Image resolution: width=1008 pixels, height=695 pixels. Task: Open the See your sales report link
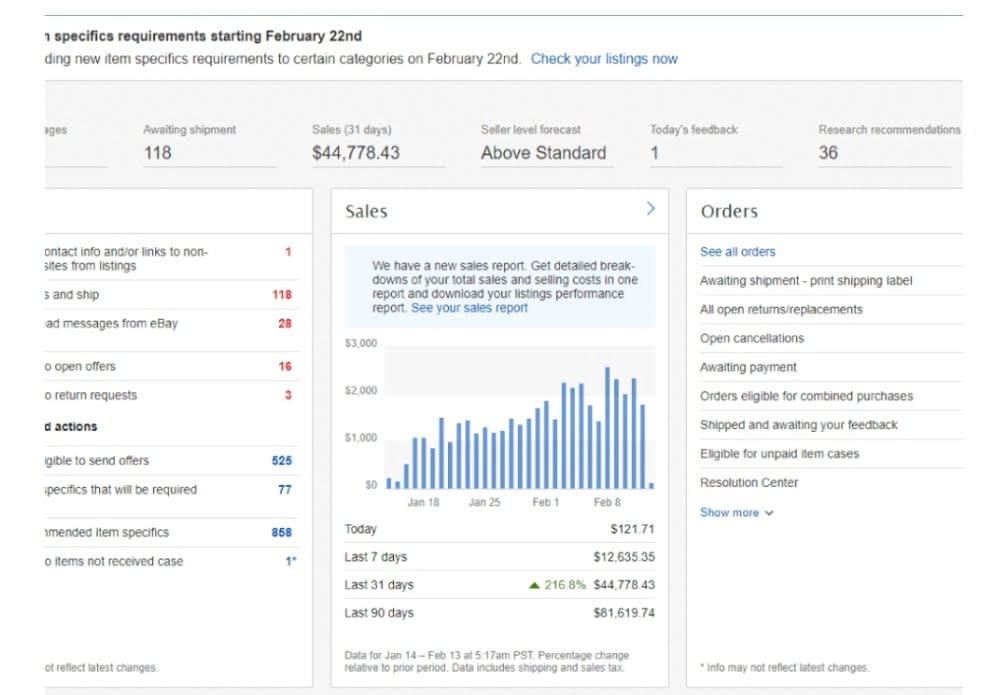469,308
